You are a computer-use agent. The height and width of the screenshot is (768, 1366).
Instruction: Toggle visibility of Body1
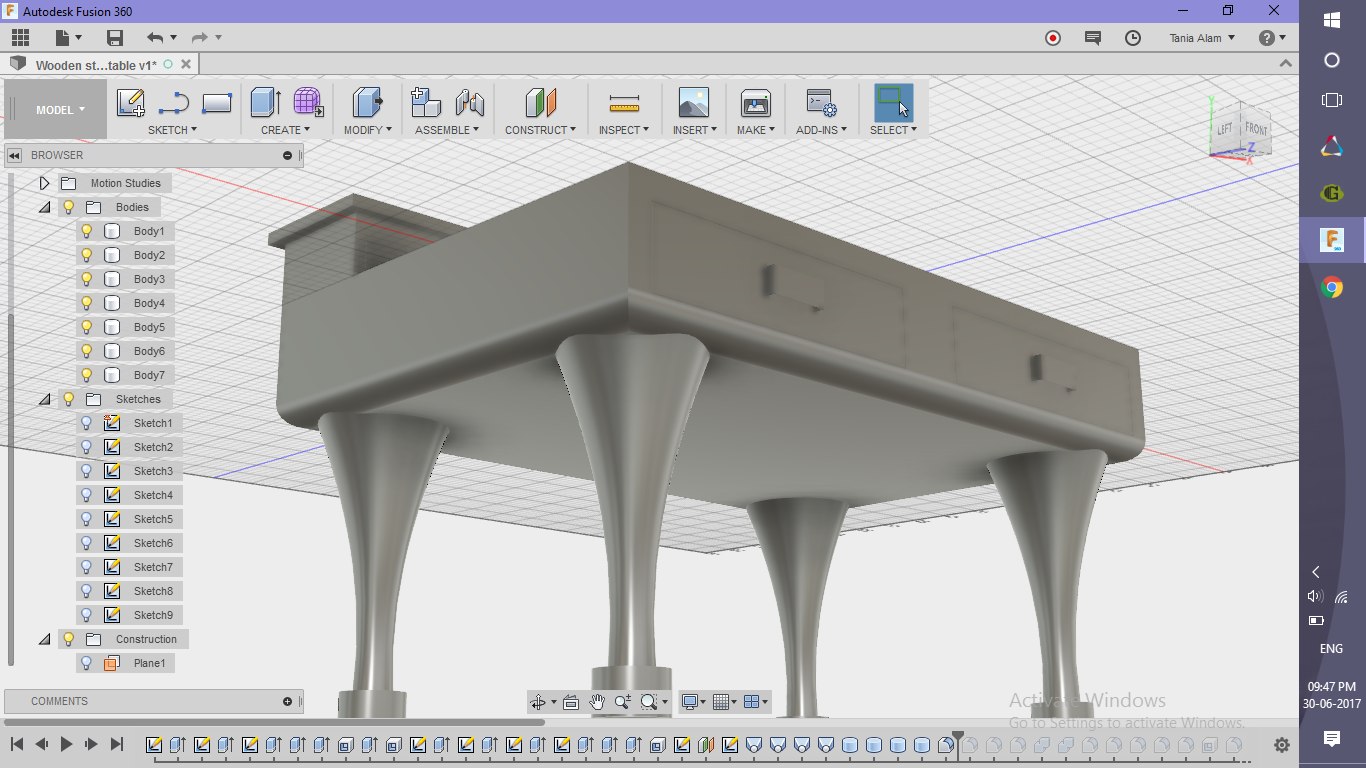click(86, 231)
